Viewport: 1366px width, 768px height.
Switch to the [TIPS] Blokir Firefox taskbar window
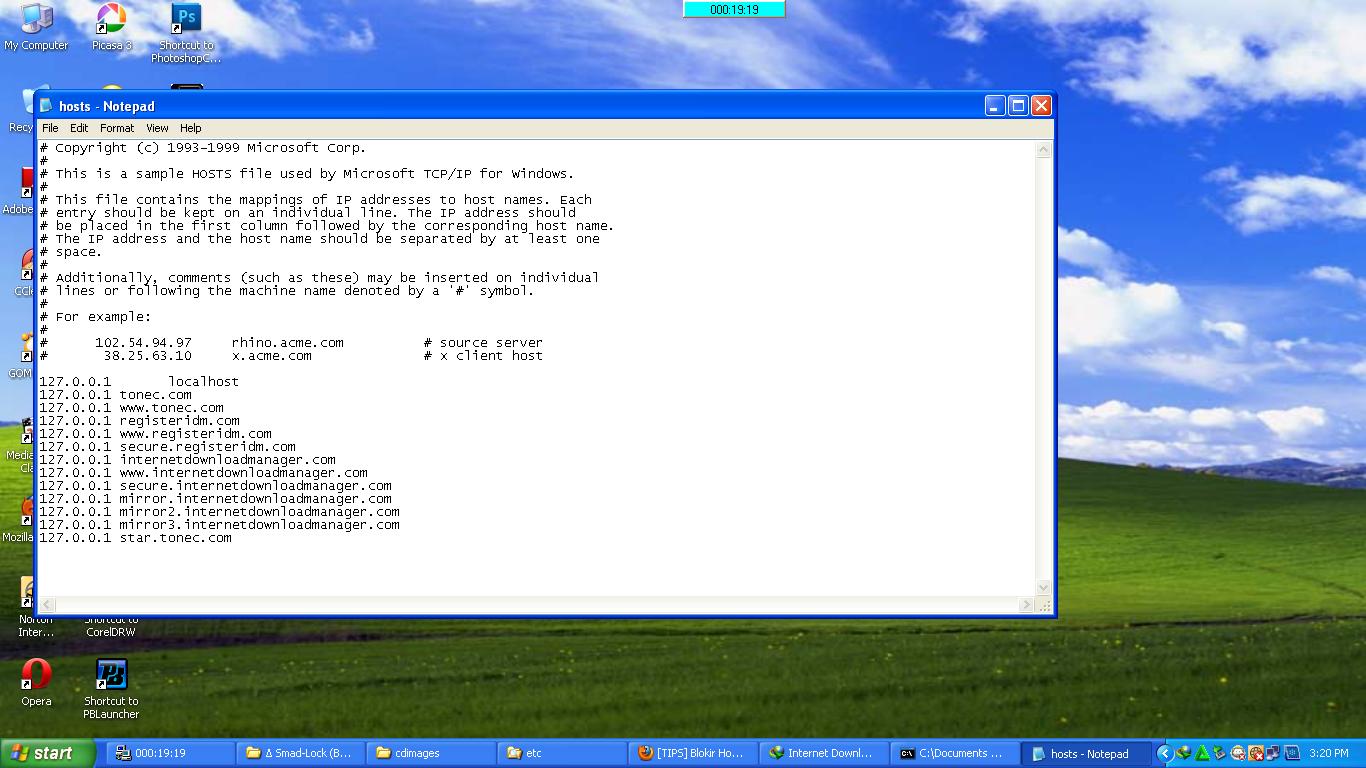click(x=691, y=753)
